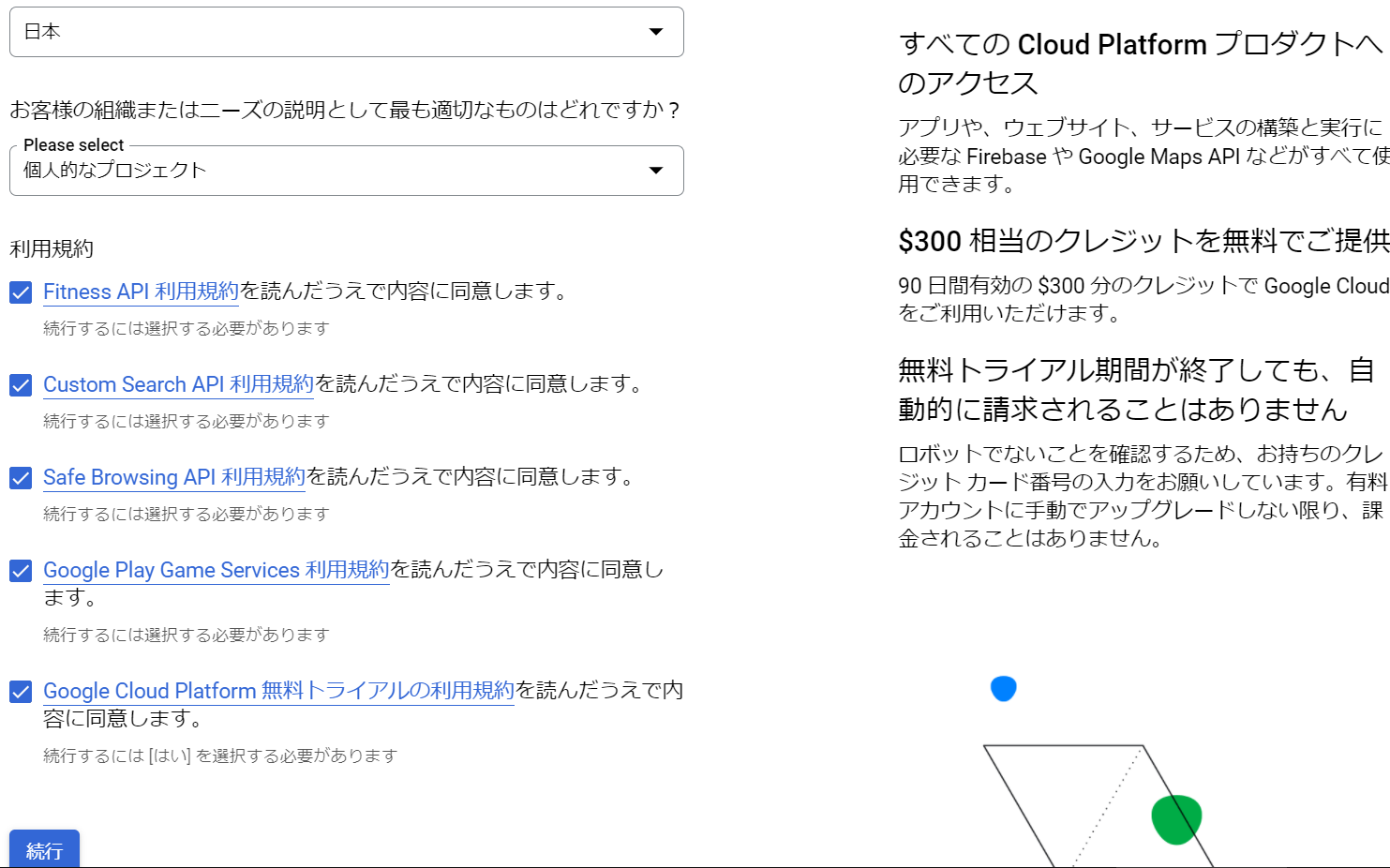Click the 90 日間有効の $300 credit description
This screenshot has height=868, width=1390.
pyautogui.click(x=1143, y=299)
